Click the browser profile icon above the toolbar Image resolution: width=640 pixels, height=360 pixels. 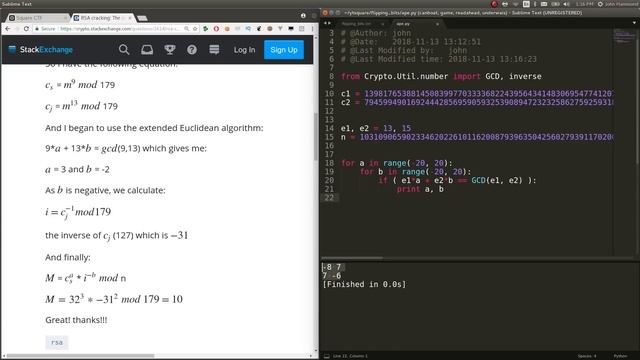tap(303, 16)
